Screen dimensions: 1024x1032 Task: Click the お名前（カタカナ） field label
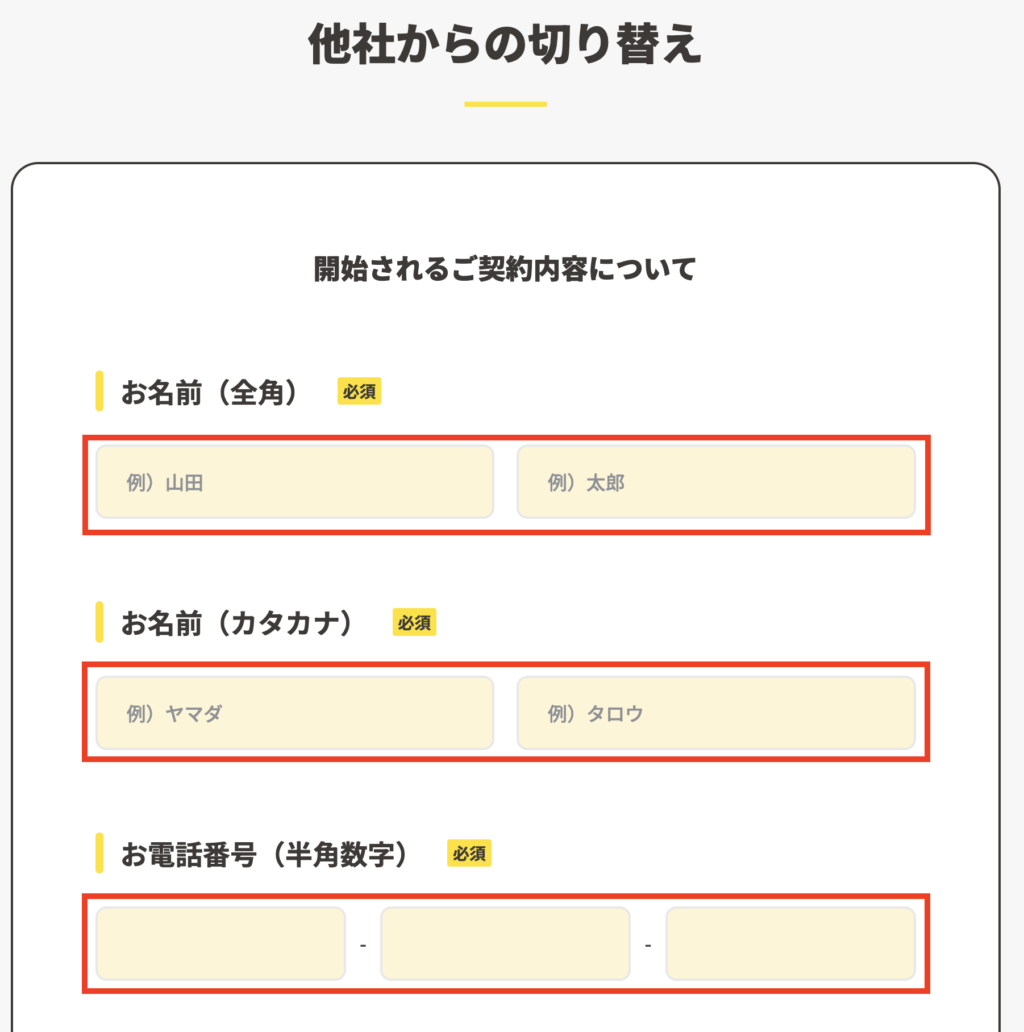tap(238, 623)
